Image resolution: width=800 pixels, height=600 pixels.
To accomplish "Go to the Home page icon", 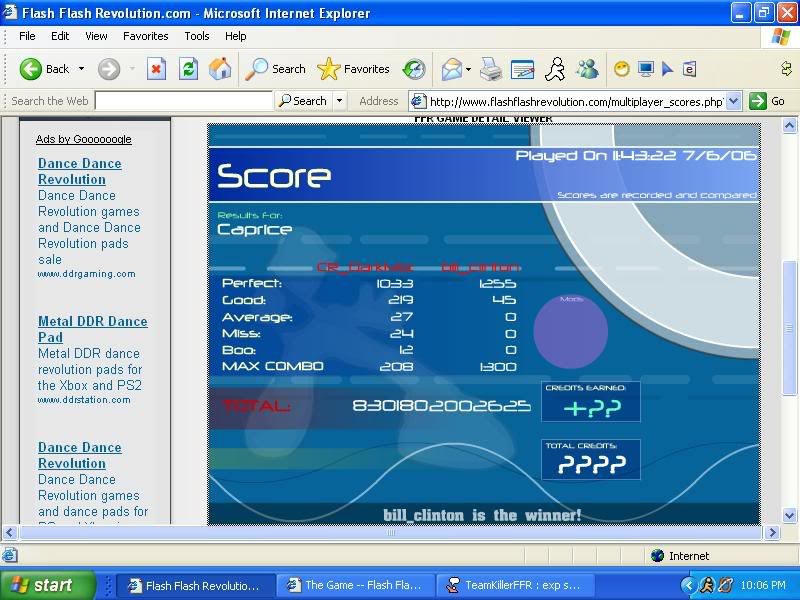I will click(220, 69).
